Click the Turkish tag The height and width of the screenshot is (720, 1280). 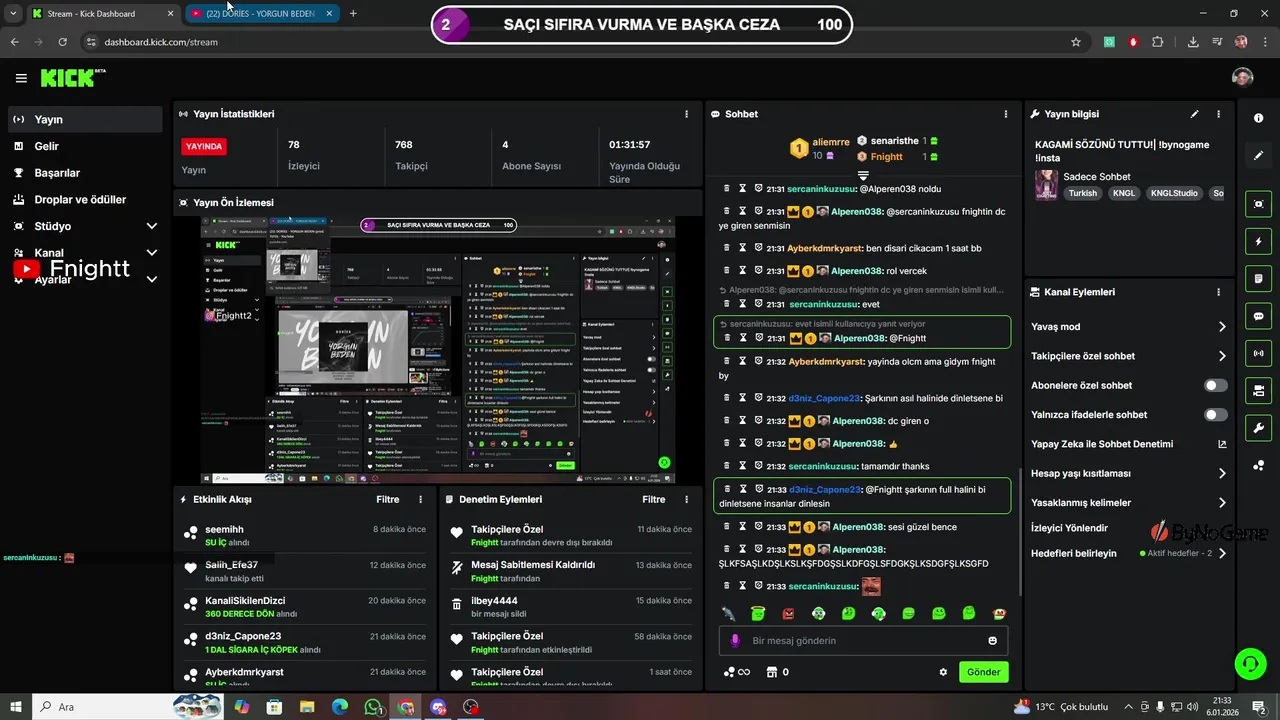[x=1082, y=193]
